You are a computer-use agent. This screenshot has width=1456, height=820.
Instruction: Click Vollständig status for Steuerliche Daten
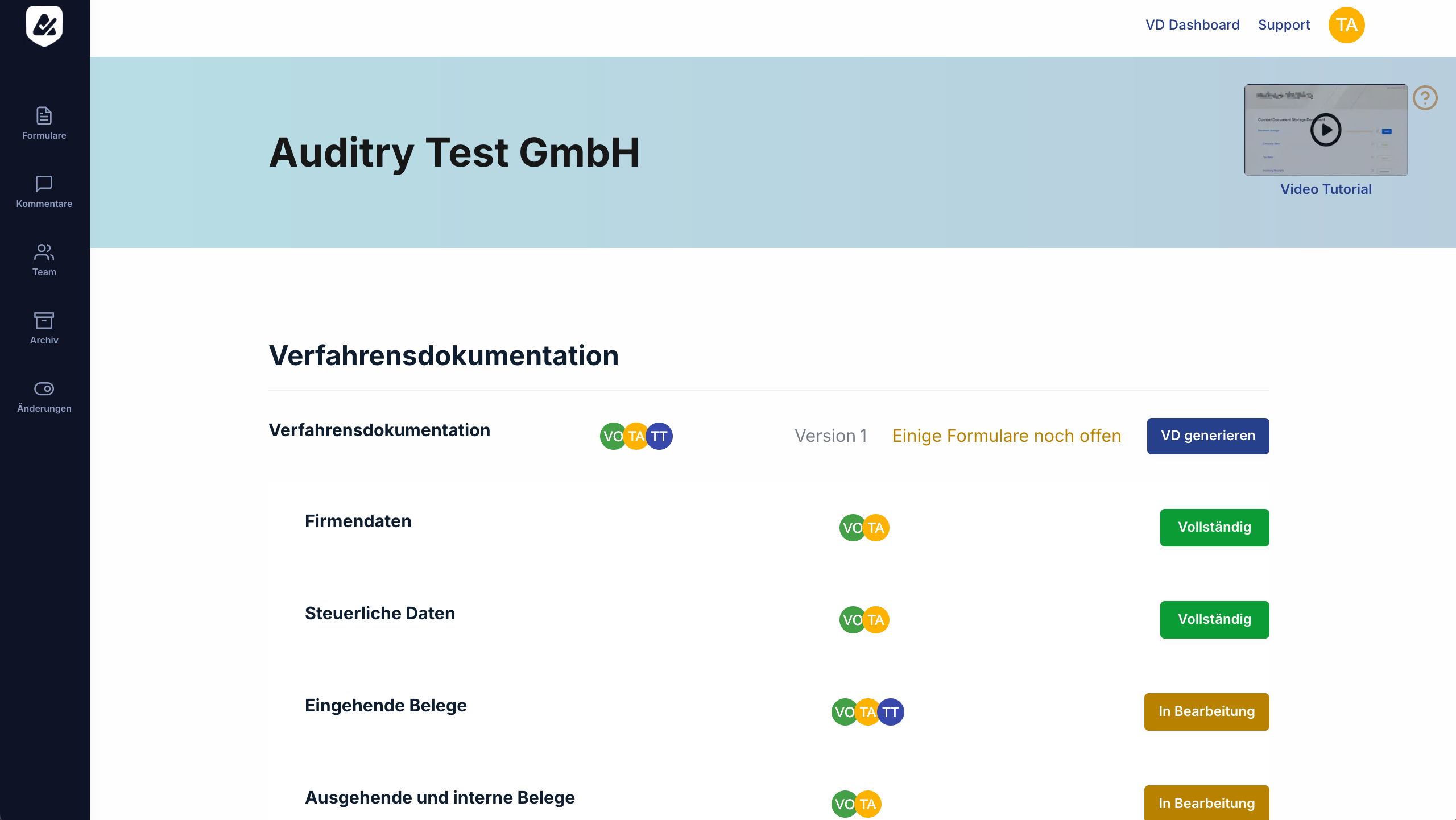(1214, 619)
